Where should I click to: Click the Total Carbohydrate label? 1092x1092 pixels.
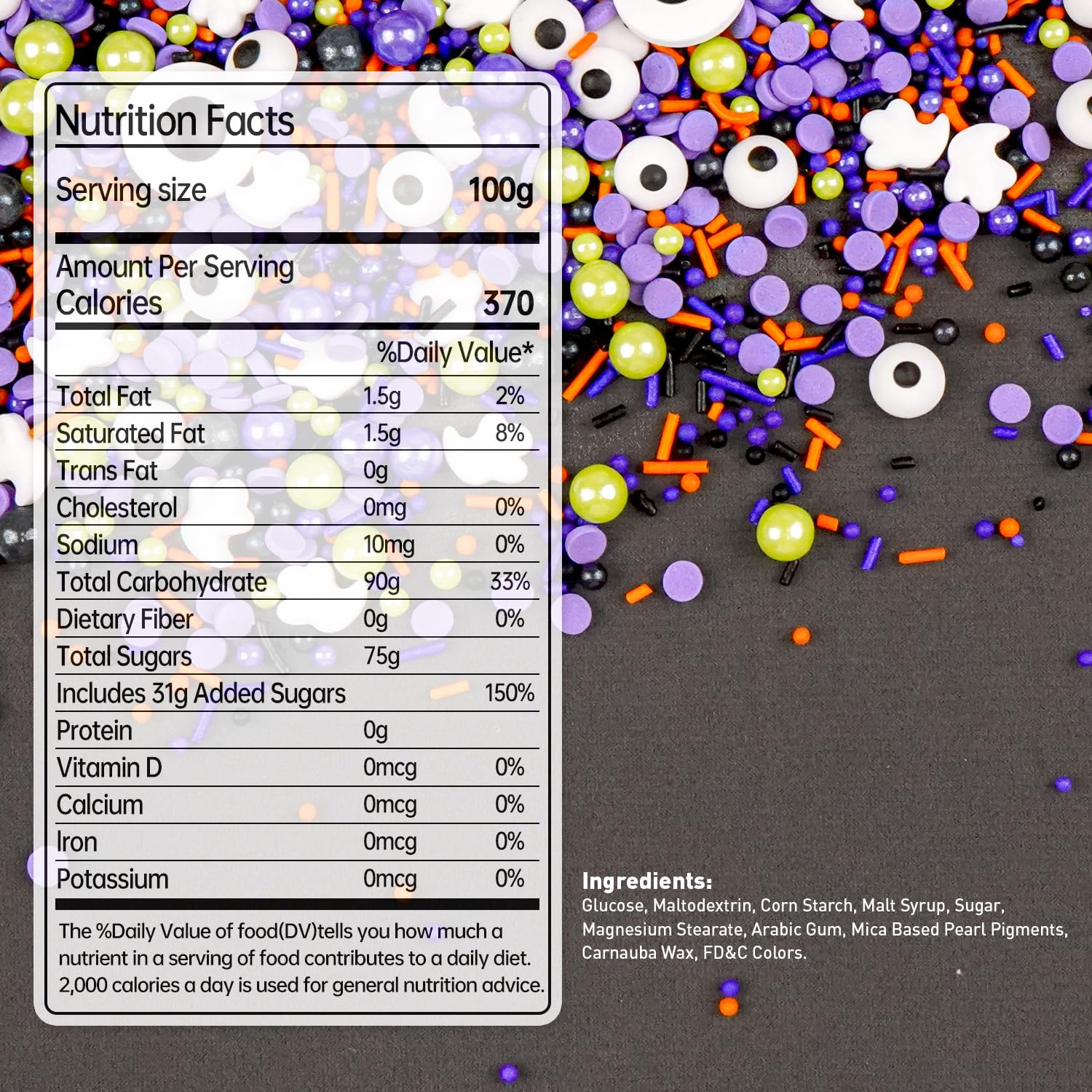click(x=162, y=582)
